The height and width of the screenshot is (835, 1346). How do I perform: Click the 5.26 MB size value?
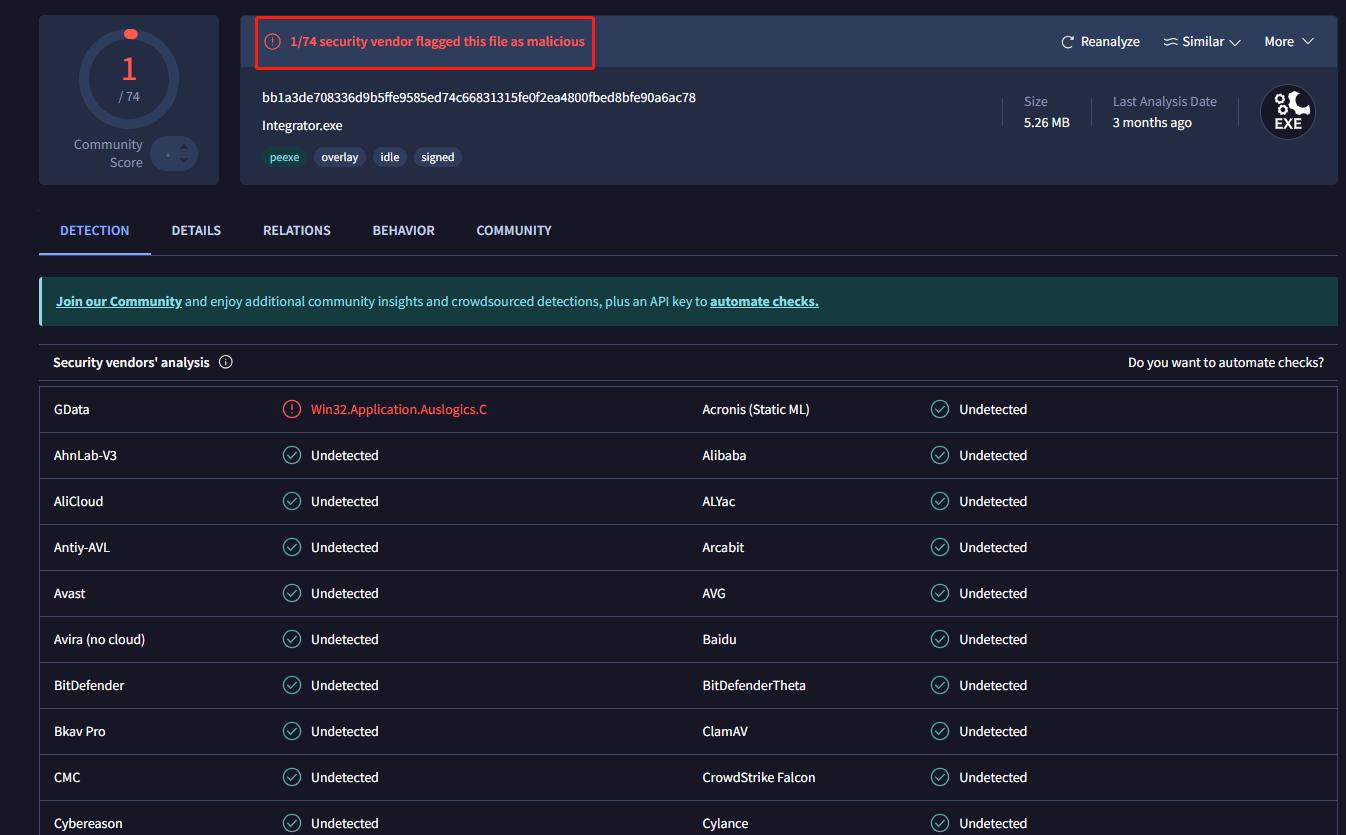[x=1047, y=122]
